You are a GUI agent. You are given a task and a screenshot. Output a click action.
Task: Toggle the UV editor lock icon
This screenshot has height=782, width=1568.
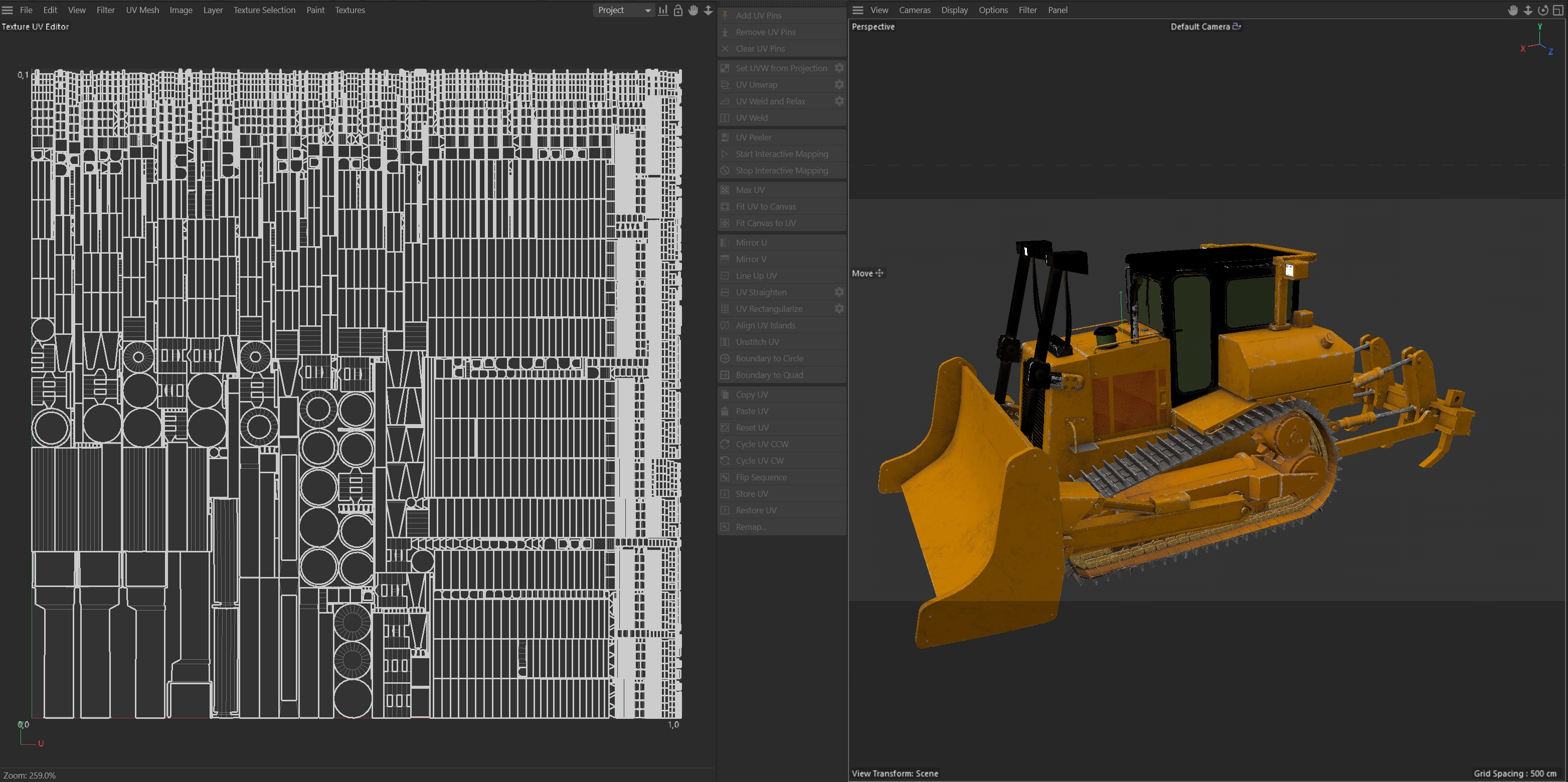pos(677,11)
